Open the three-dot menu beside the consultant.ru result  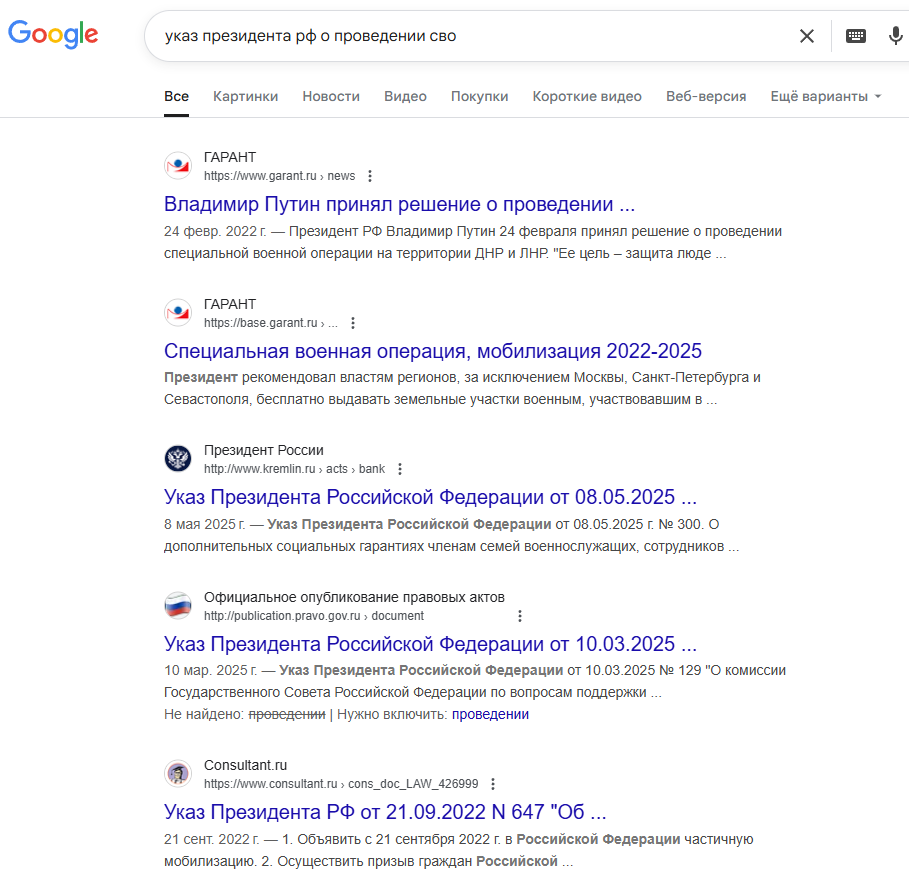(493, 784)
